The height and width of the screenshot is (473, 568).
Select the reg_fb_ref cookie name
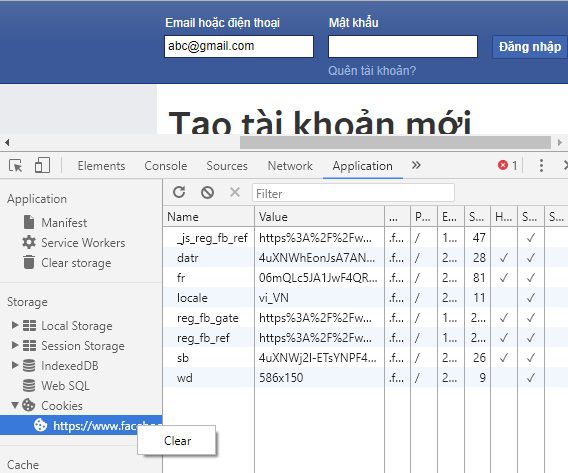coord(203,338)
